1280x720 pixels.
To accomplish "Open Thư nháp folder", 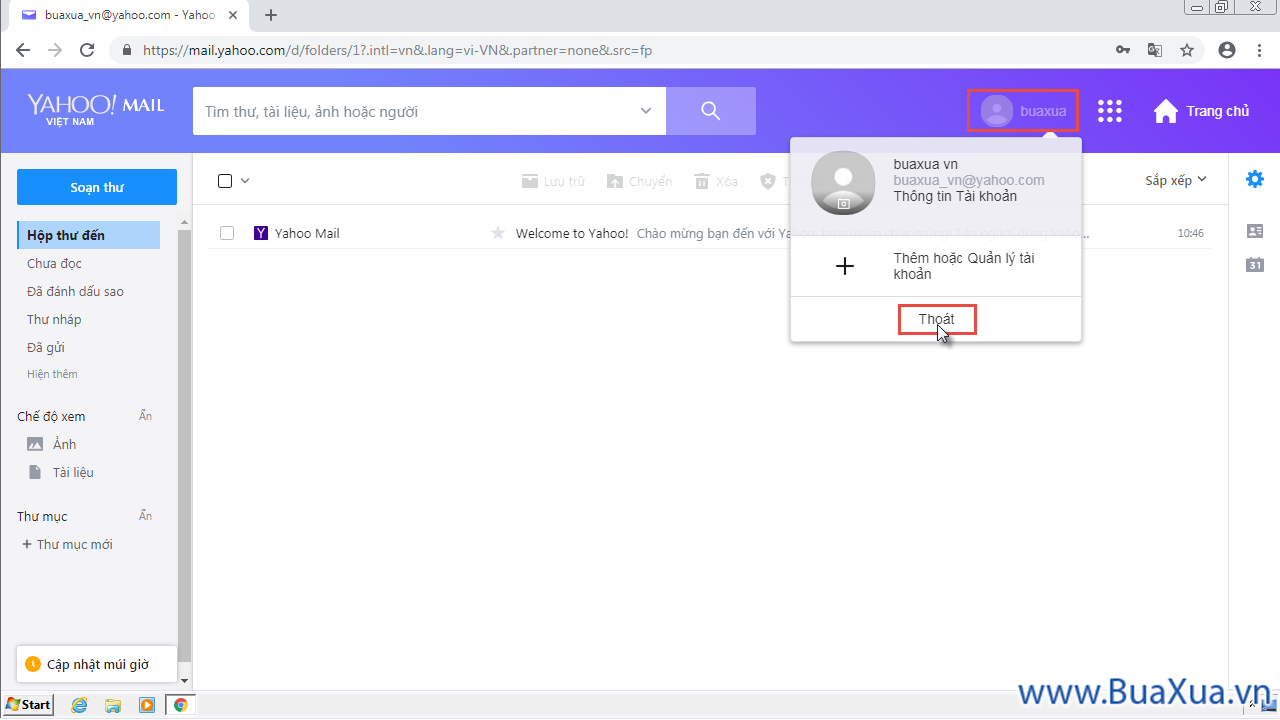I will click(x=55, y=319).
